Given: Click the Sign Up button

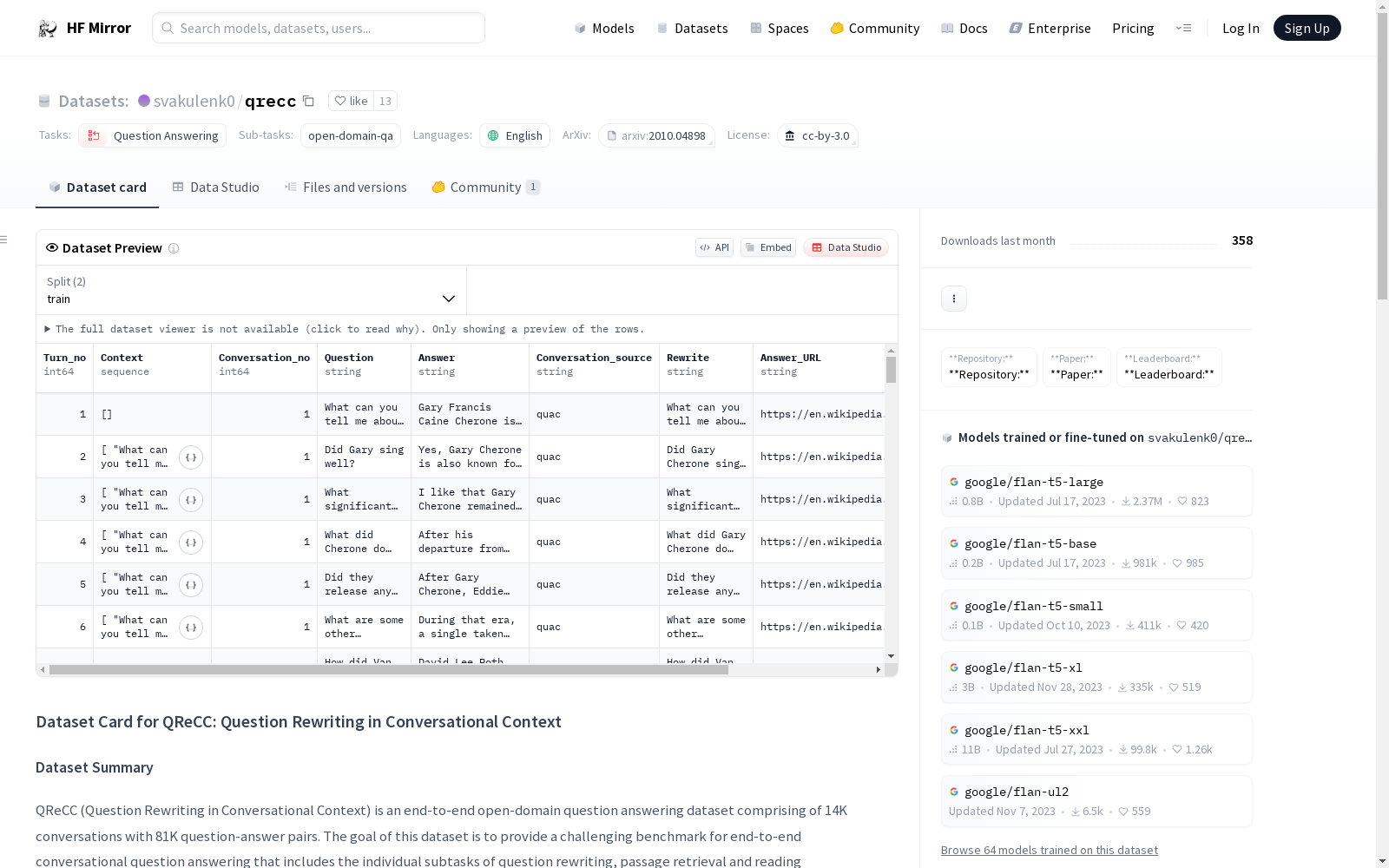Looking at the screenshot, I should click(1307, 28).
